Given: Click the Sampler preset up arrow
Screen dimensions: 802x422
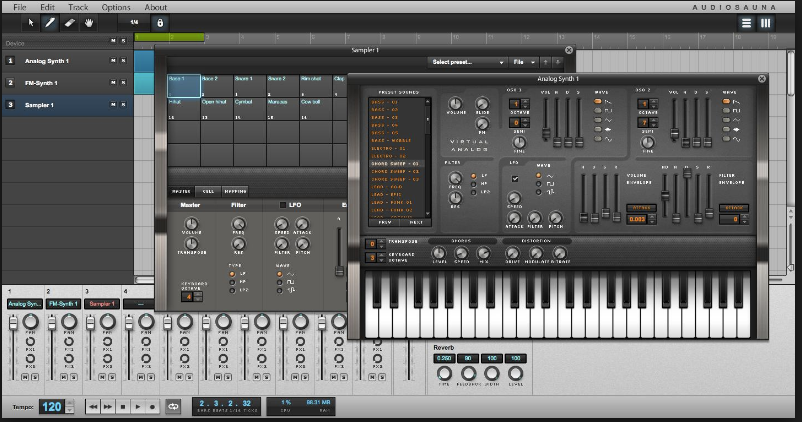Looking at the screenshot, I should [x=546, y=62].
